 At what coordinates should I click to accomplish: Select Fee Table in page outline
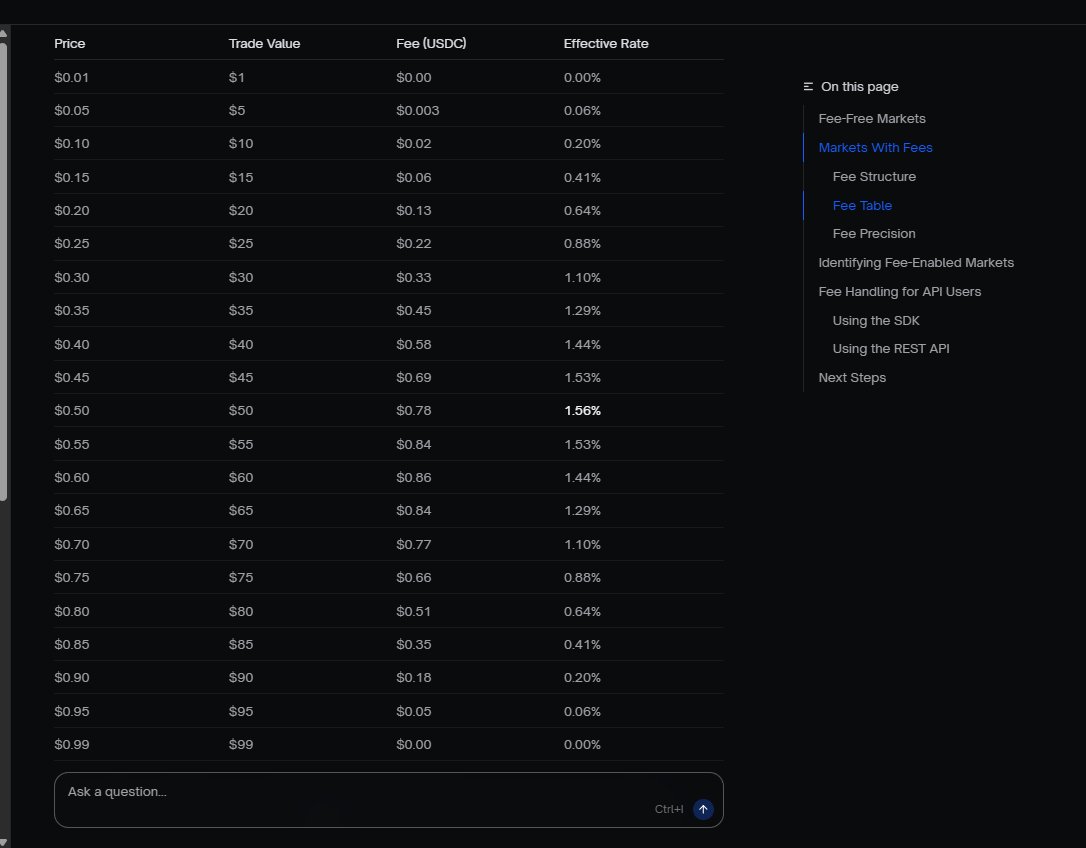(862, 206)
